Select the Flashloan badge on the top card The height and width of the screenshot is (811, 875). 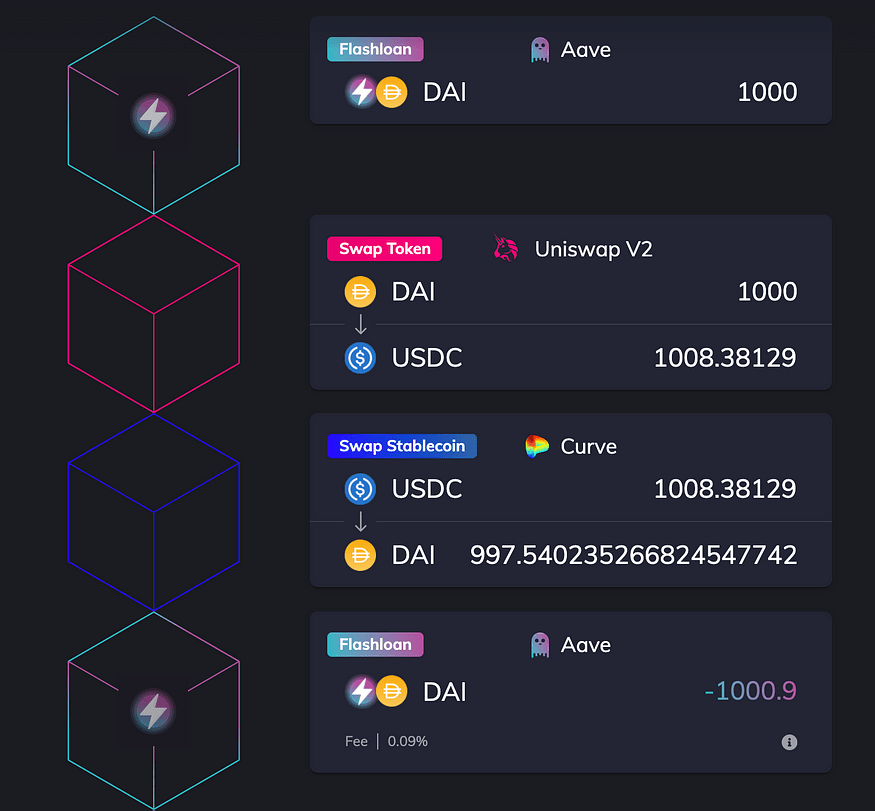coord(375,49)
